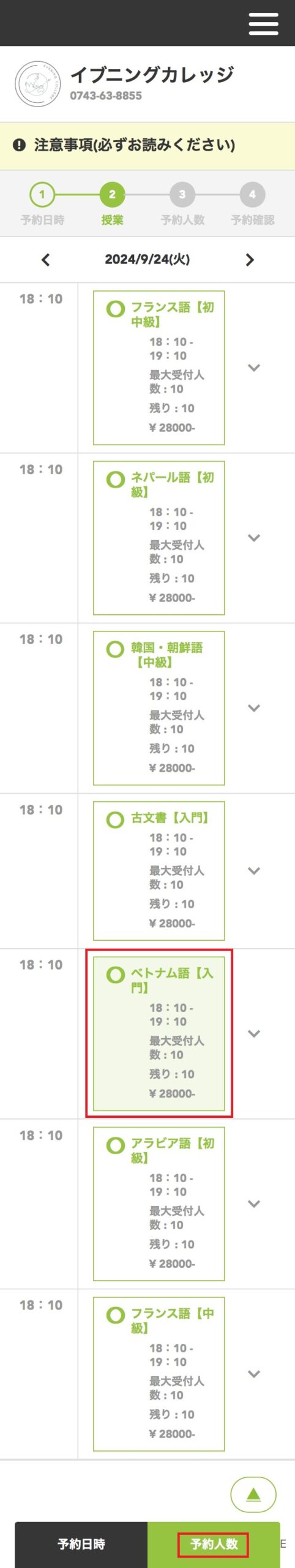
Task: Click the Evening College round logo
Action: coord(38,84)
